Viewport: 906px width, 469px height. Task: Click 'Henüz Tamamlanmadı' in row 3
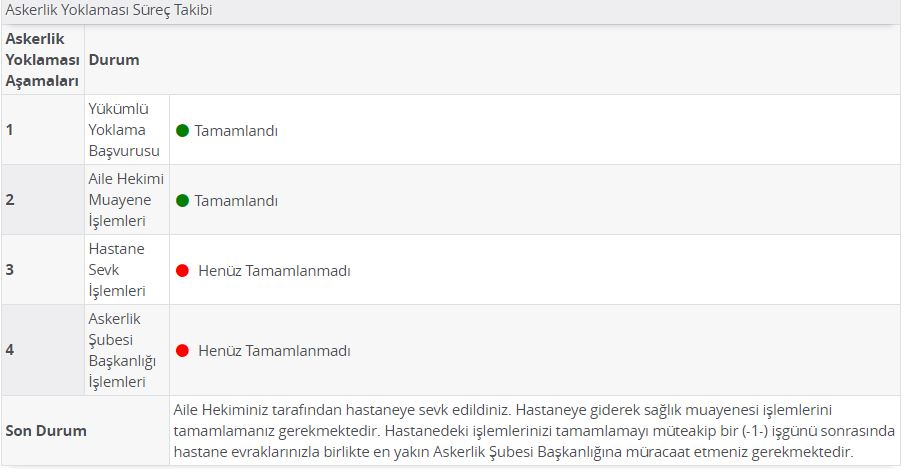click(274, 271)
